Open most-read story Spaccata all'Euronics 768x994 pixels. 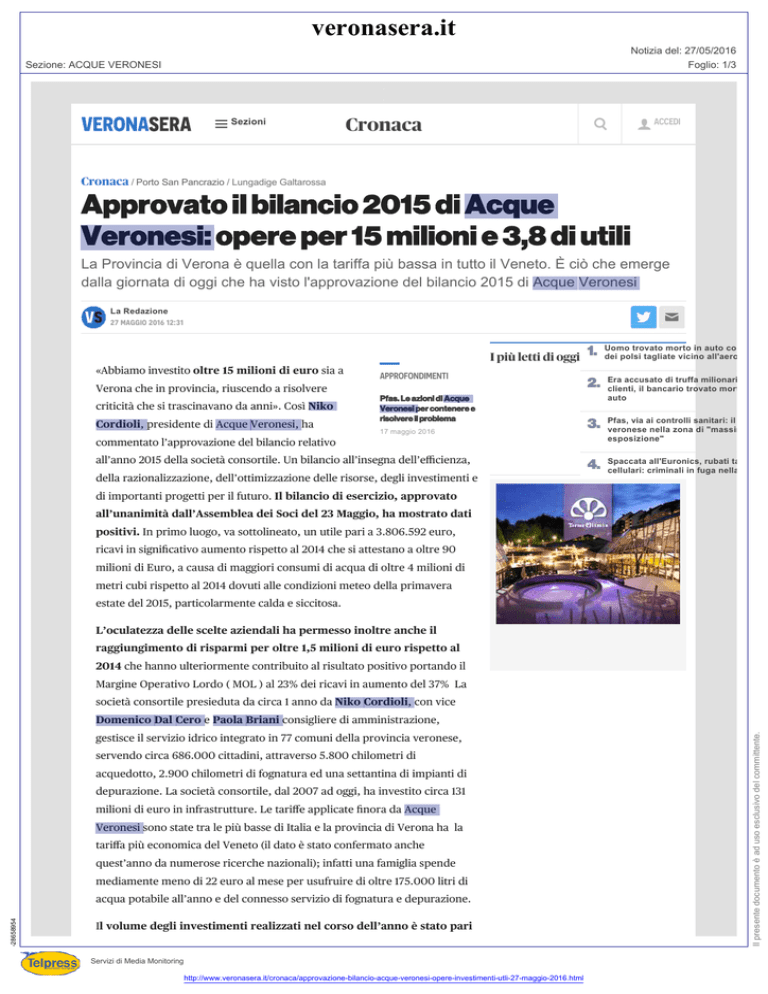tap(672, 466)
